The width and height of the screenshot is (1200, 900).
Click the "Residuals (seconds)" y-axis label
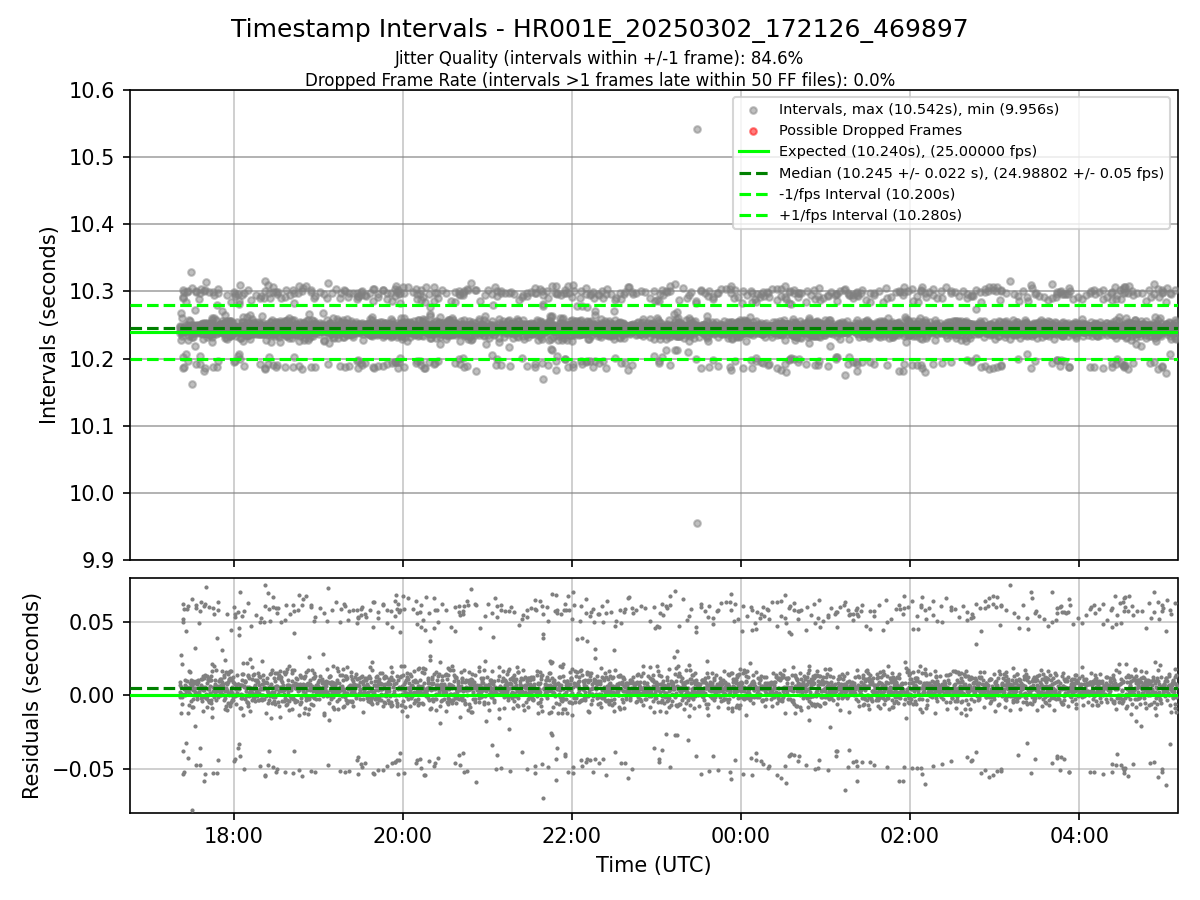coord(31,696)
